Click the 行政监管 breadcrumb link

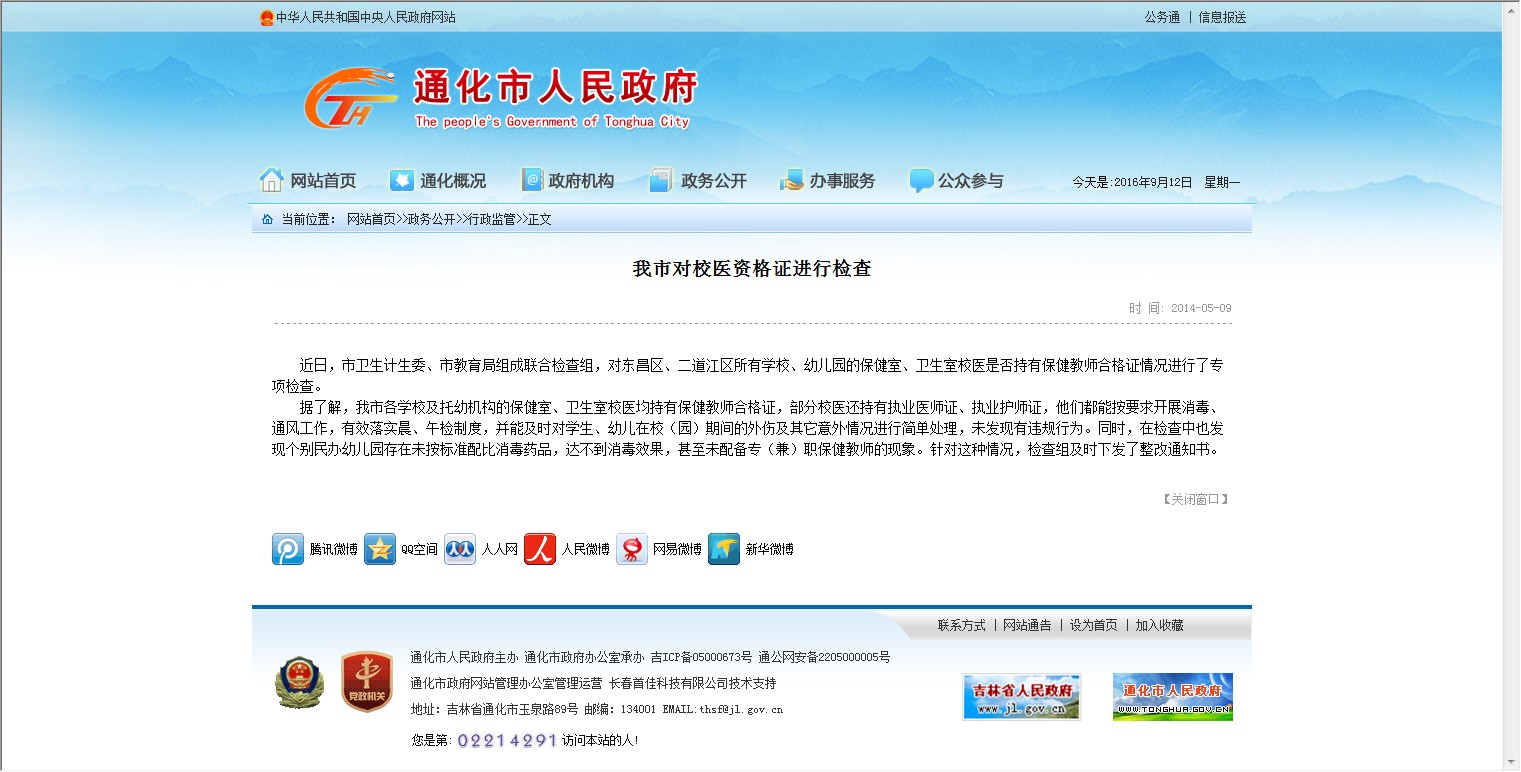pos(492,219)
